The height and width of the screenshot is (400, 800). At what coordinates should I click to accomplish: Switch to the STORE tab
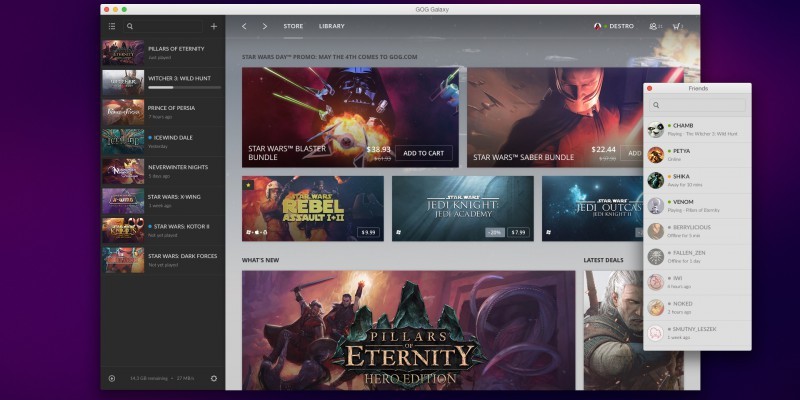point(293,26)
